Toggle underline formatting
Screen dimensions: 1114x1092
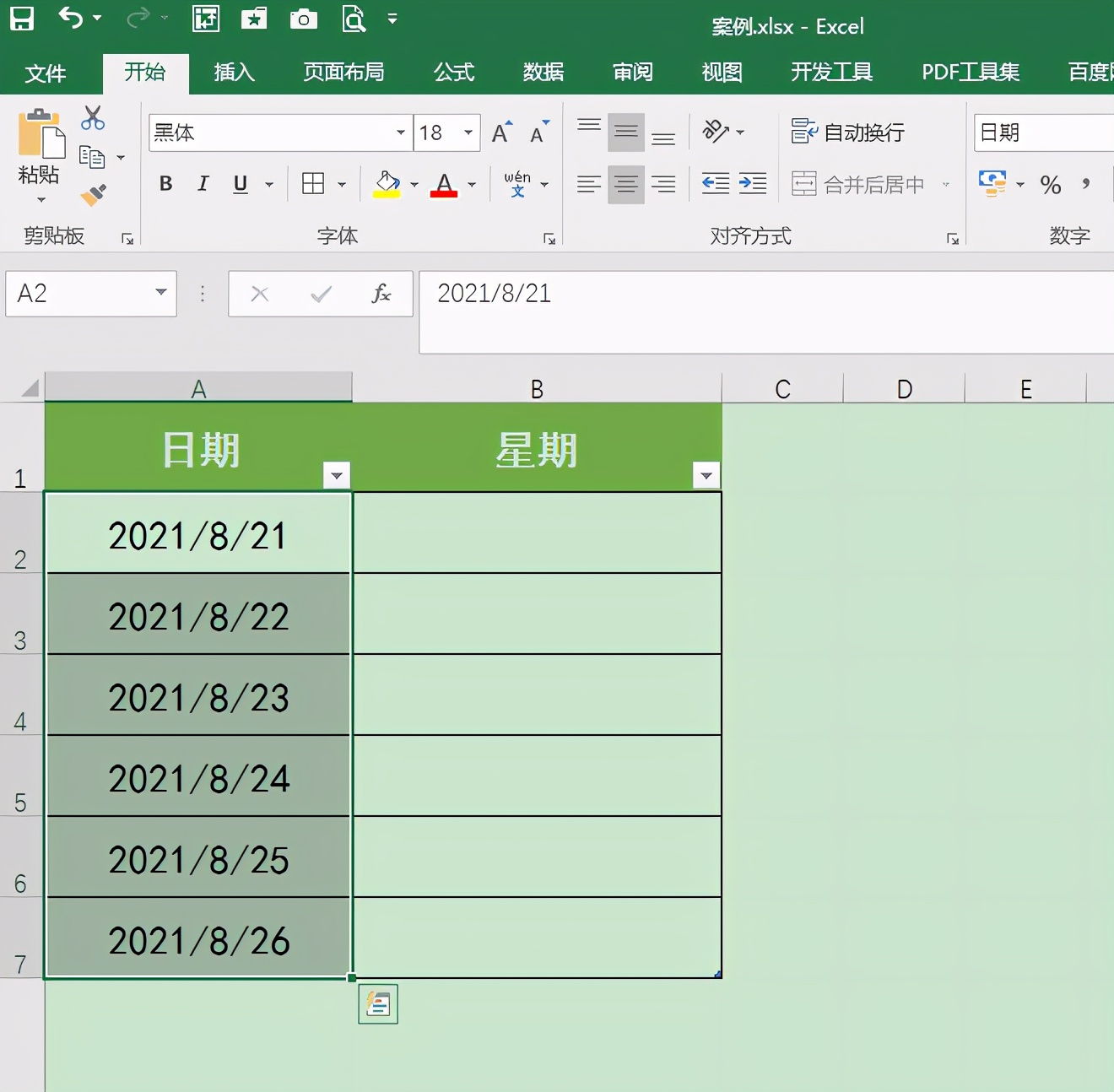click(241, 184)
